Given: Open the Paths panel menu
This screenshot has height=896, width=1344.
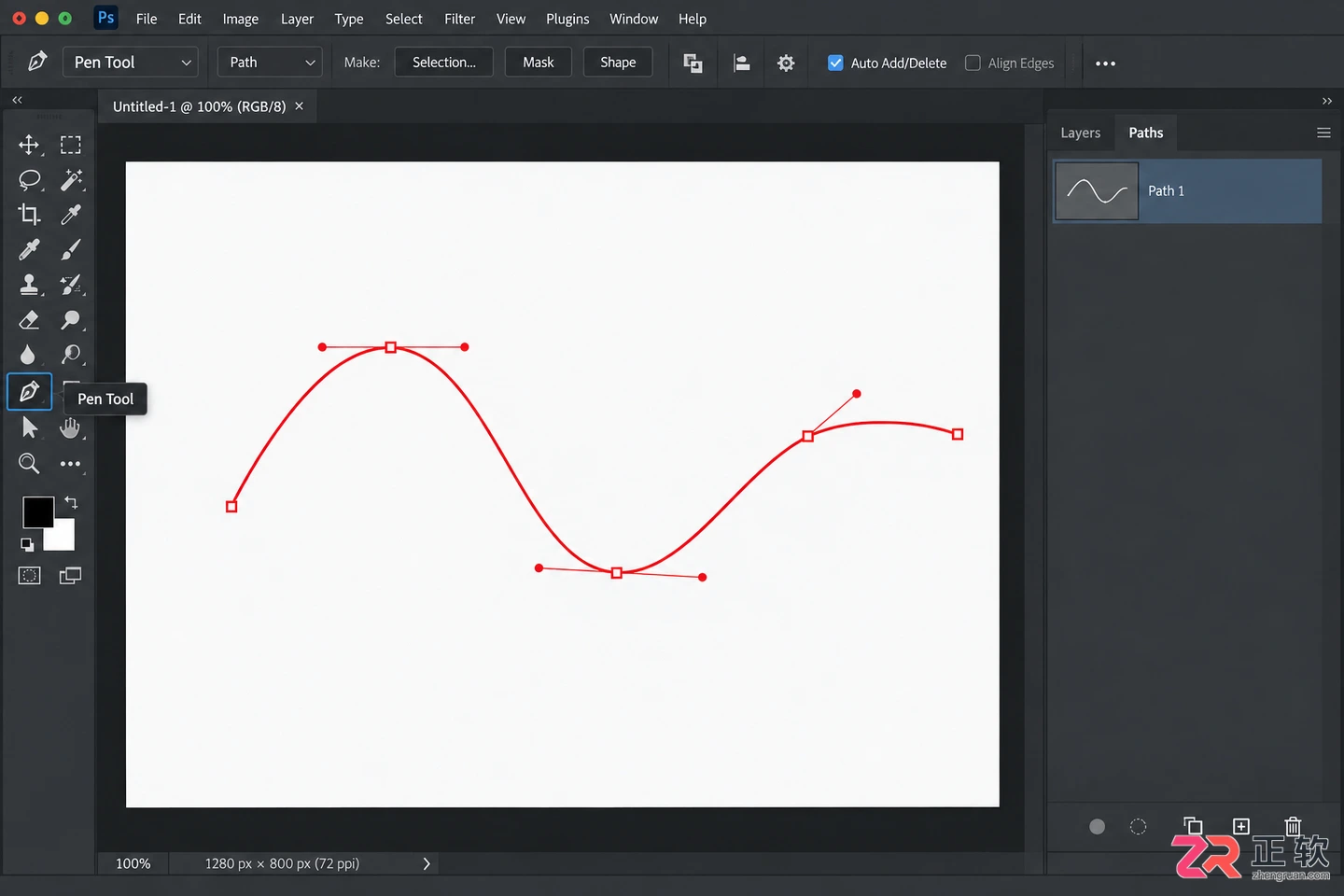Looking at the screenshot, I should 1323,133.
